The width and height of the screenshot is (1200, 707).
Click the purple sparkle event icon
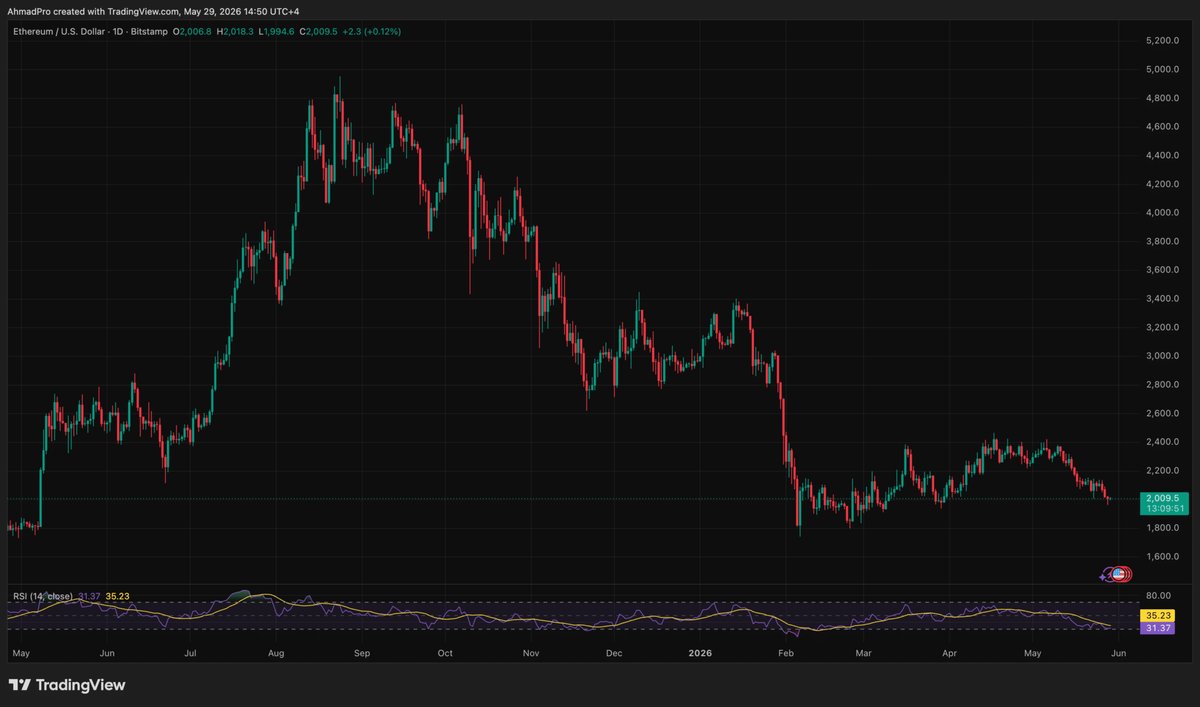[x=1105, y=575]
